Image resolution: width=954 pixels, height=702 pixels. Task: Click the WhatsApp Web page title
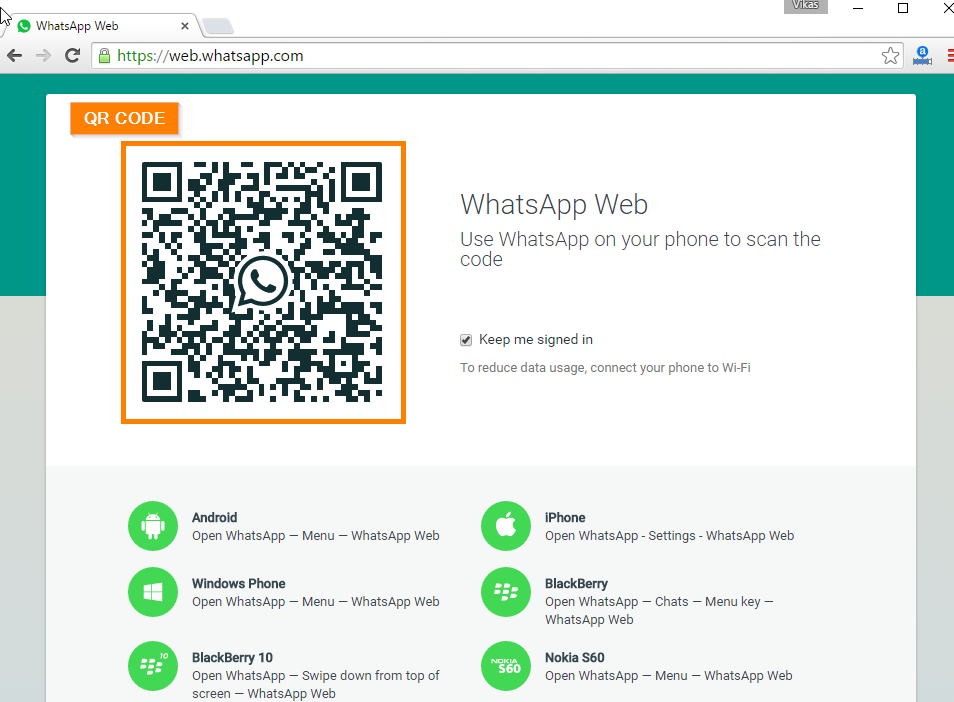tap(554, 204)
